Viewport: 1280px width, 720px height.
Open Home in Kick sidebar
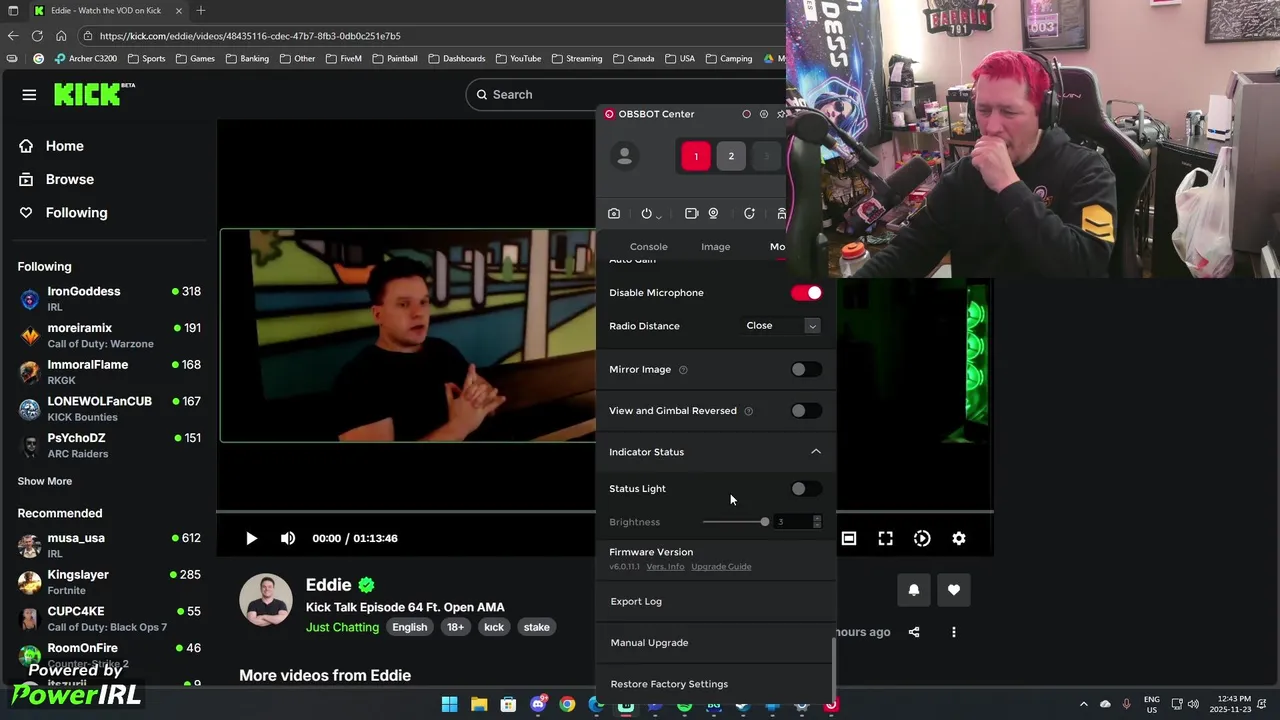tap(65, 146)
